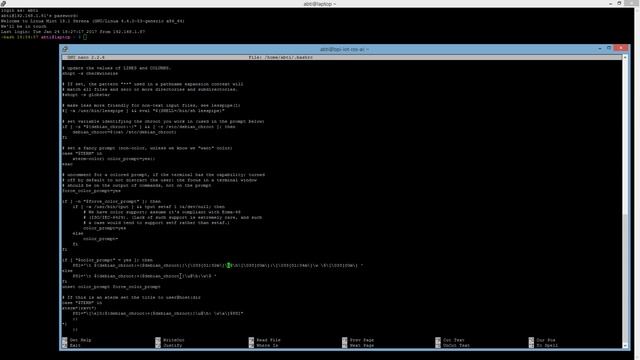
Task: Click the indented 'color_prompt=yes' line
Action: pyautogui.click(x=104, y=228)
